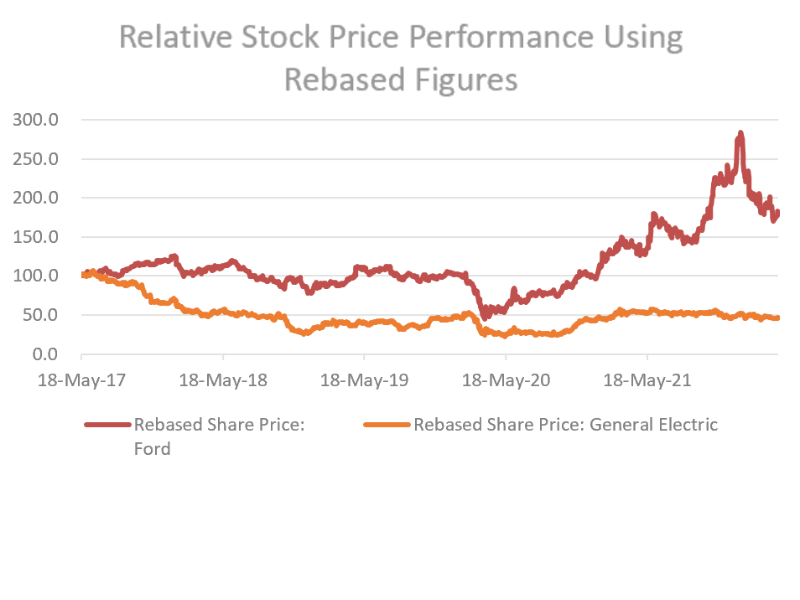800x600 pixels.
Task: Click the 150.0 y-axis label
Action: pyautogui.click(x=36, y=236)
